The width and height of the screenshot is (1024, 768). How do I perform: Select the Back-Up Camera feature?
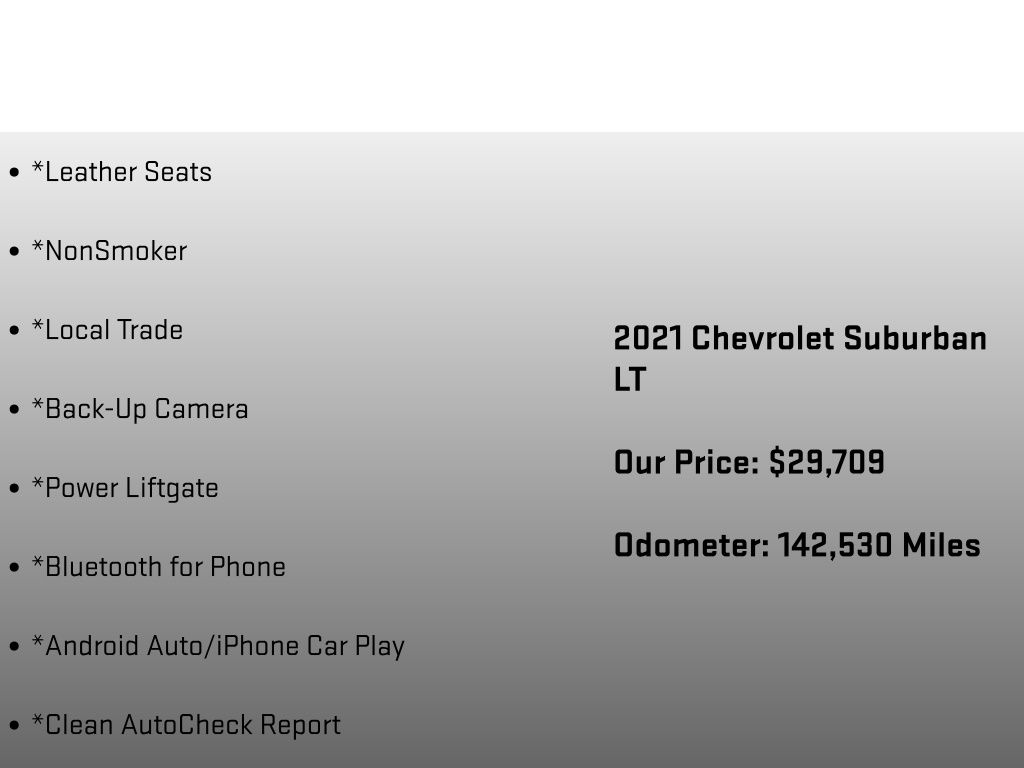point(140,409)
